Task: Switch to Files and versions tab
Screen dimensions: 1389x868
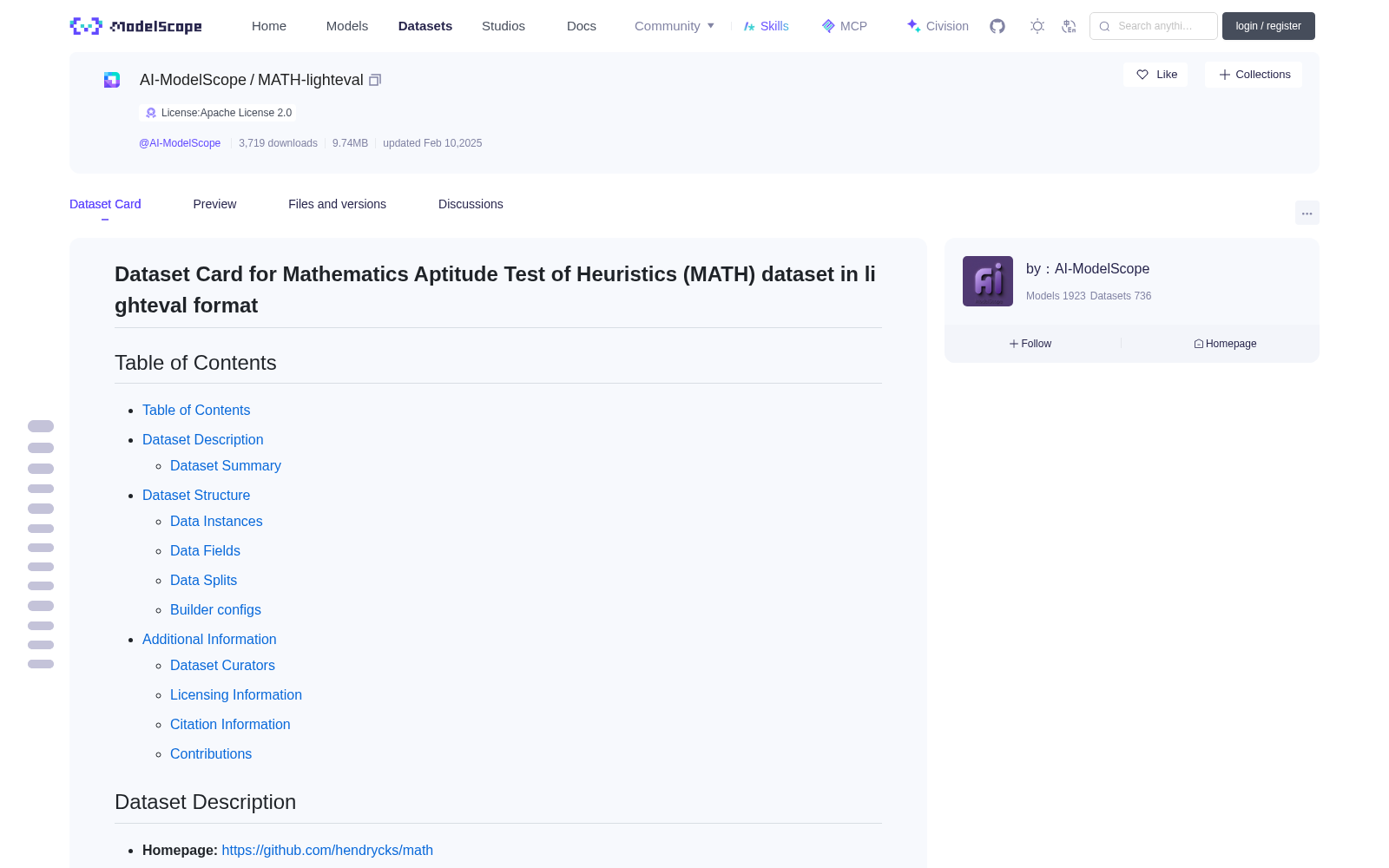Action: [x=337, y=204]
